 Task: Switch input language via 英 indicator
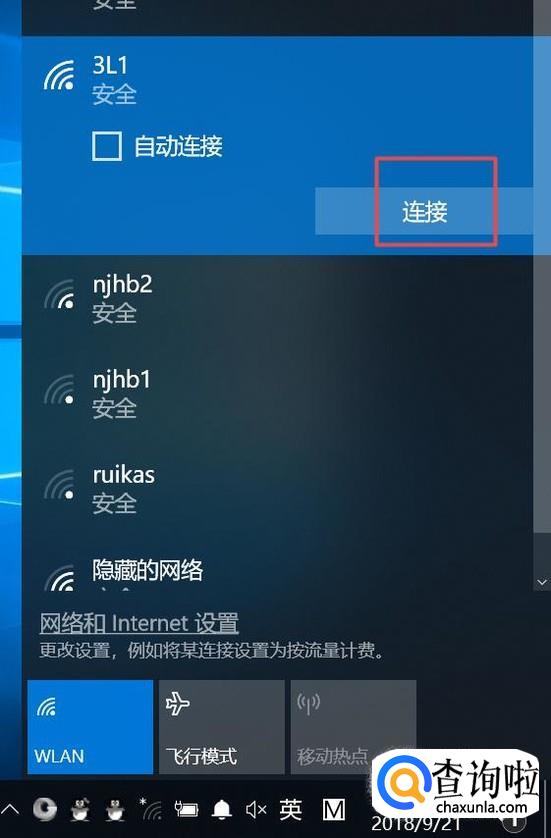click(x=291, y=810)
